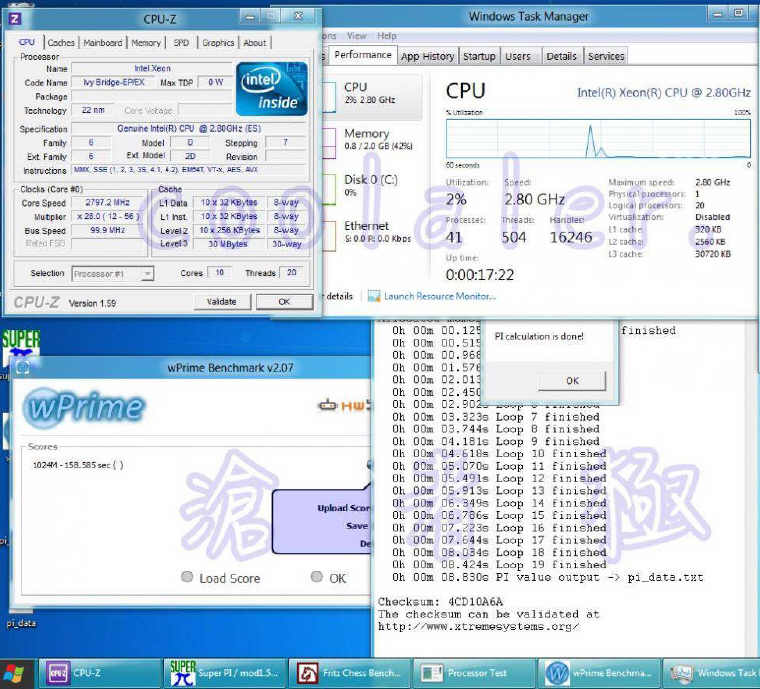
Task: Open the Details tab in Task Manager
Action: pos(561,56)
